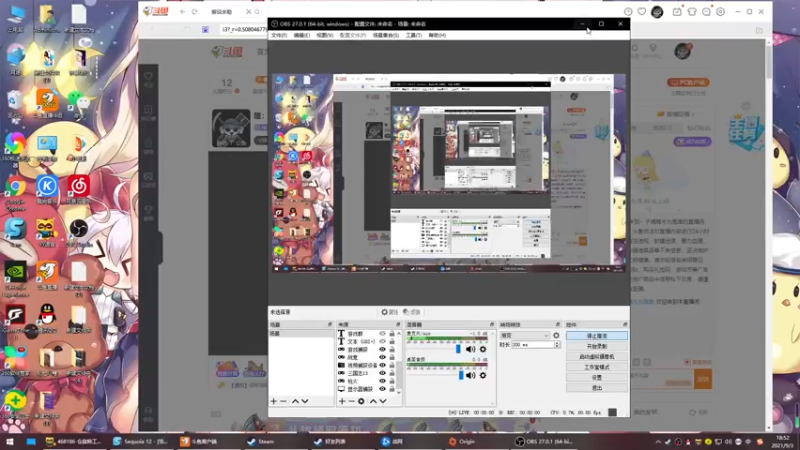
Task: Open the OBS Studio desktop shortcut
Action: click(79, 233)
